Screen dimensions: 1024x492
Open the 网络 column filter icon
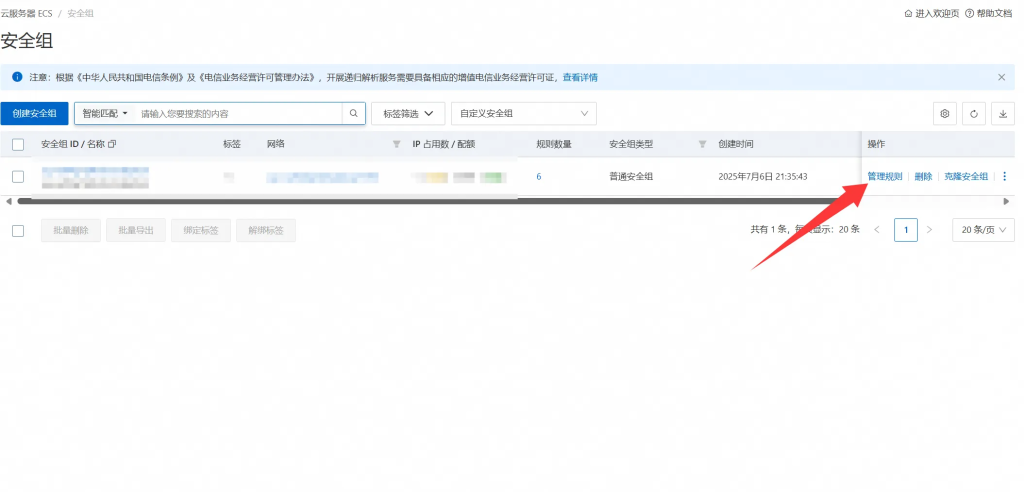(x=396, y=145)
